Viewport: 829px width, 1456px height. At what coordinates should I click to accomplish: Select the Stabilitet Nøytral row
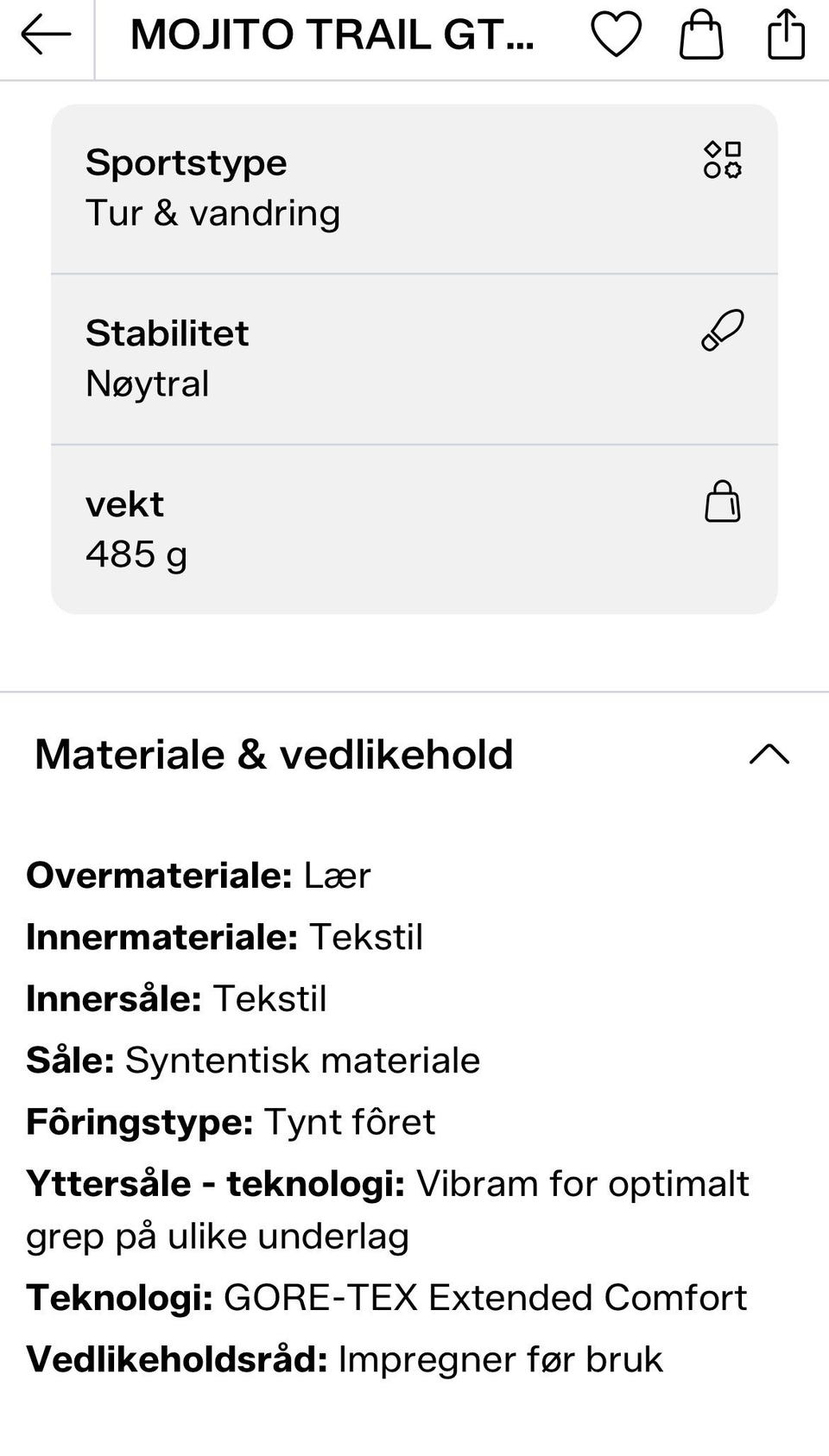click(414, 359)
